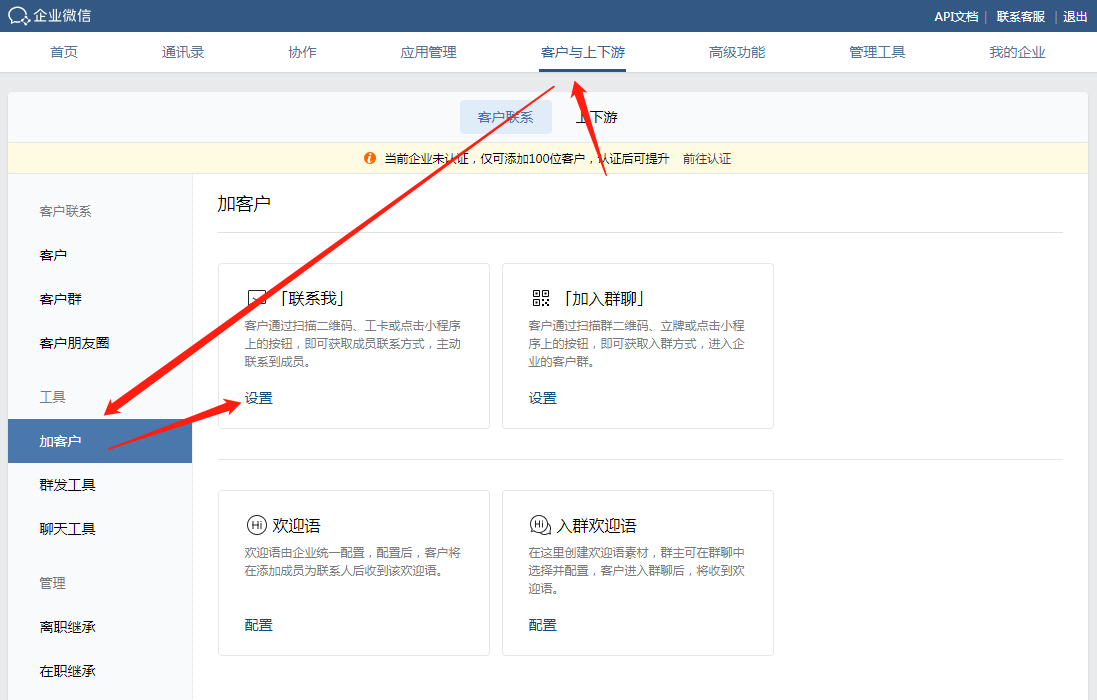
Task: Click 退出 to log out
Action: [1075, 16]
